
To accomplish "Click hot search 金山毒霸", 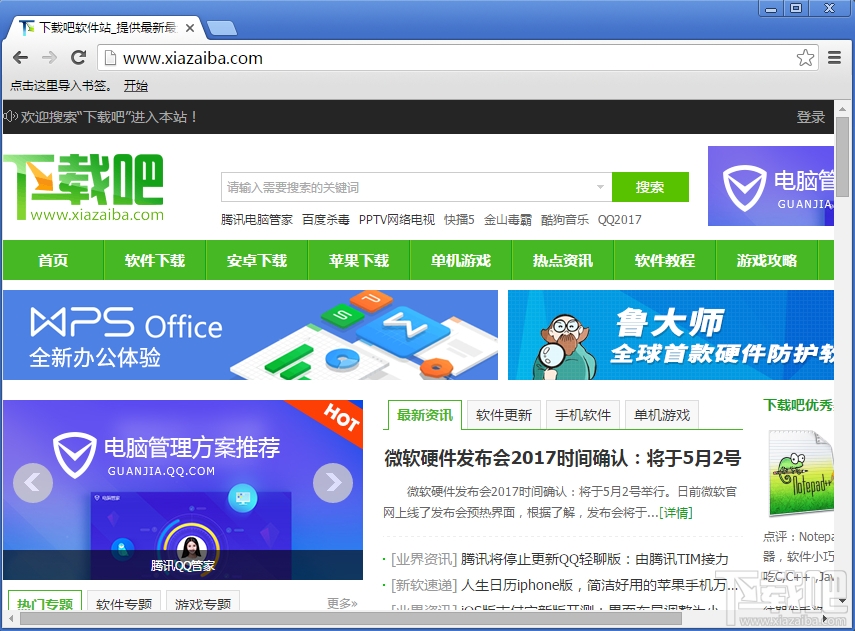I will pyautogui.click(x=508, y=220).
